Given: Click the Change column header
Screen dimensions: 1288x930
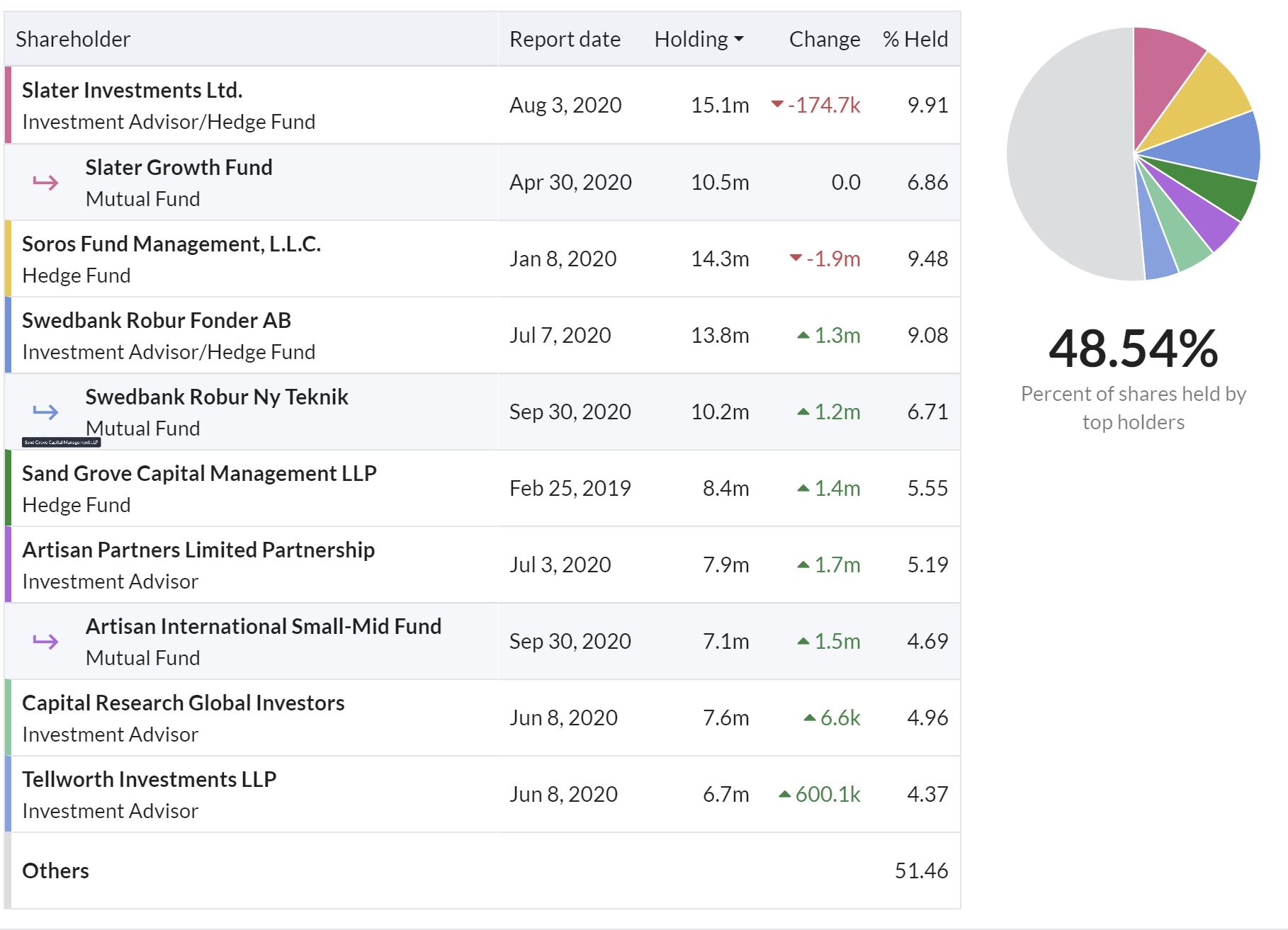Looking at the screenshot, I should [825, 39].
